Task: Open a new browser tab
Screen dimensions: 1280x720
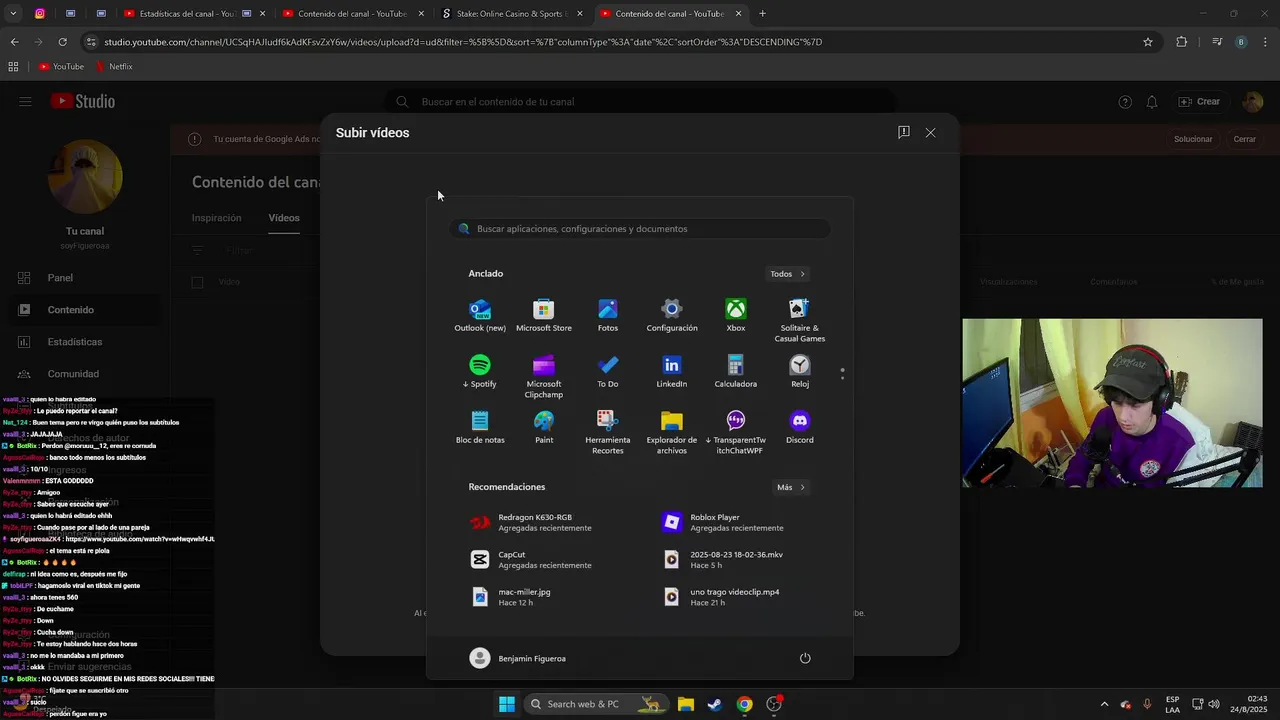Action: tap(763, 14)
